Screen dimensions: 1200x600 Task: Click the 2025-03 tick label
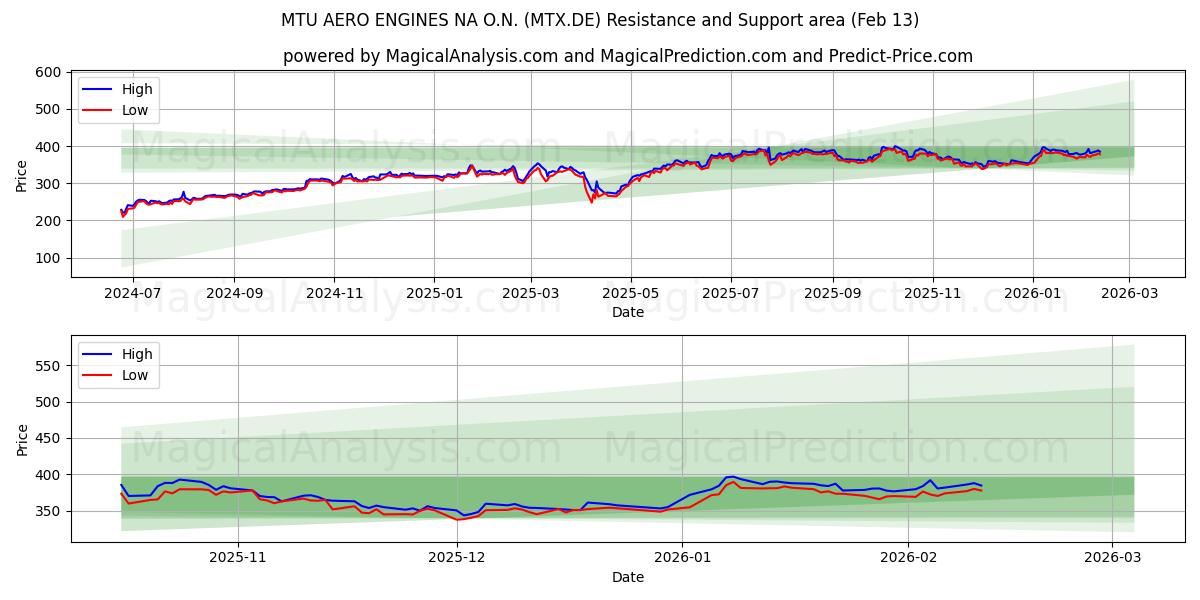pyautogui.click(x=531, y=295)
